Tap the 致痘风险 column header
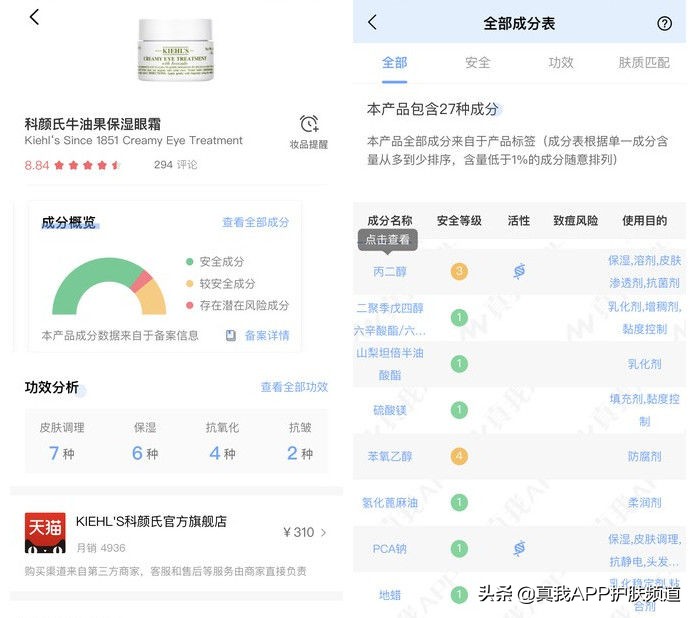Screen dimensions: 696x618 point(575,220)
